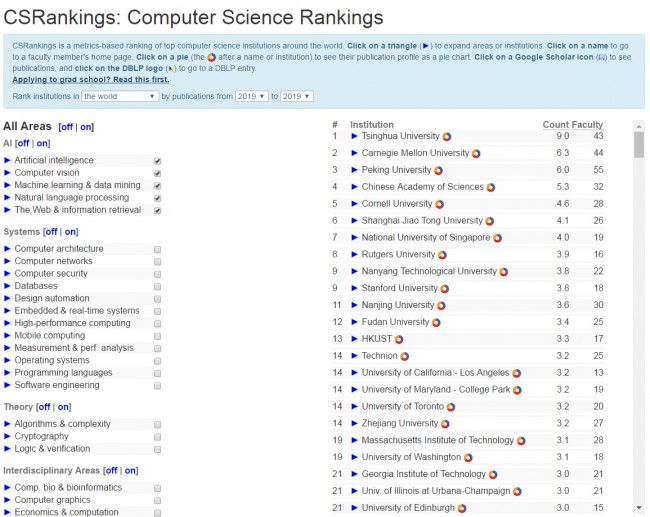This screenshot has height=517, width=650.
Task: Turn on AI areas
Action: point(42,143)
